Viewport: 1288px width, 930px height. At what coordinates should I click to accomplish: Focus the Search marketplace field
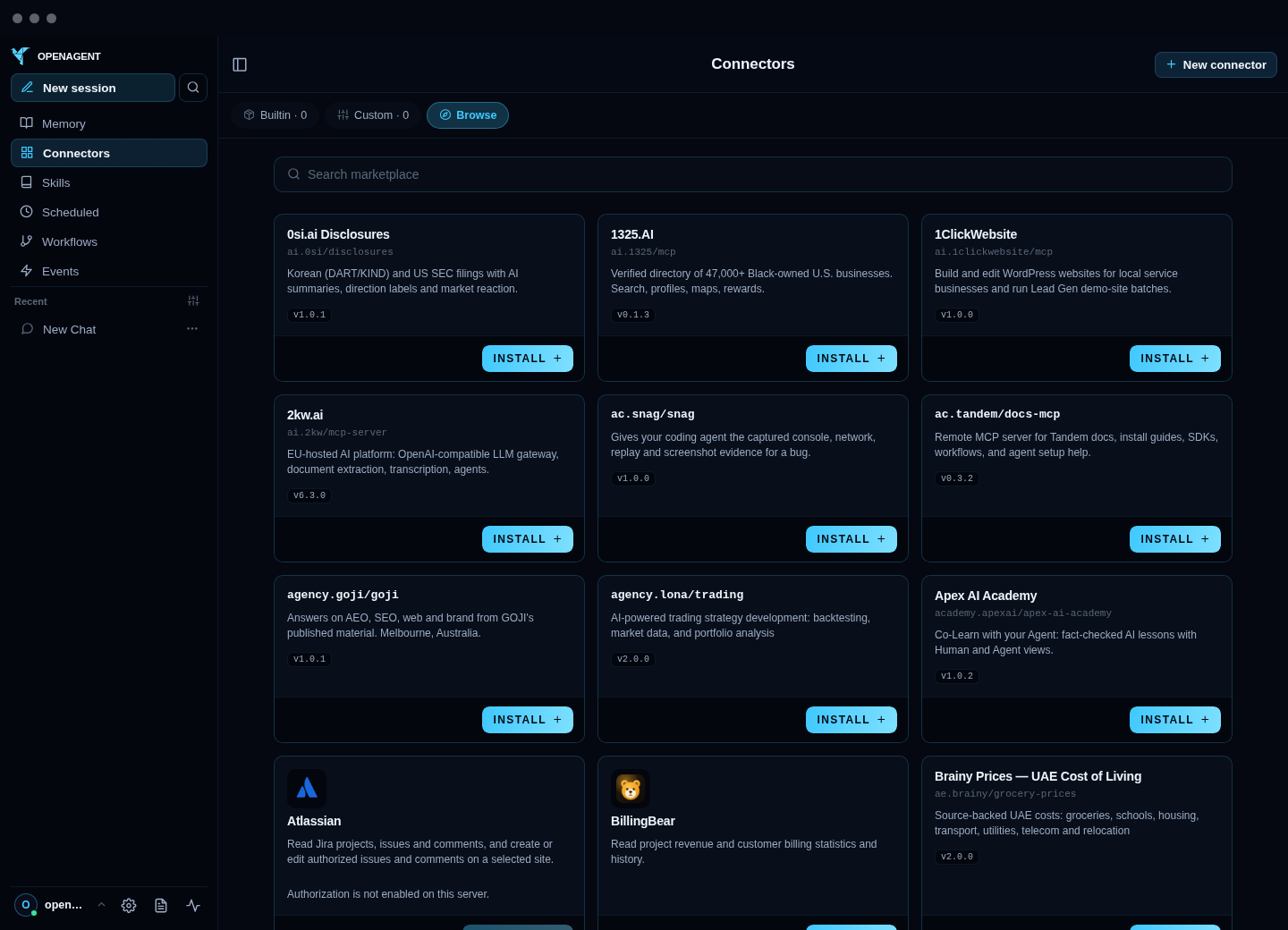pos(753,174)
